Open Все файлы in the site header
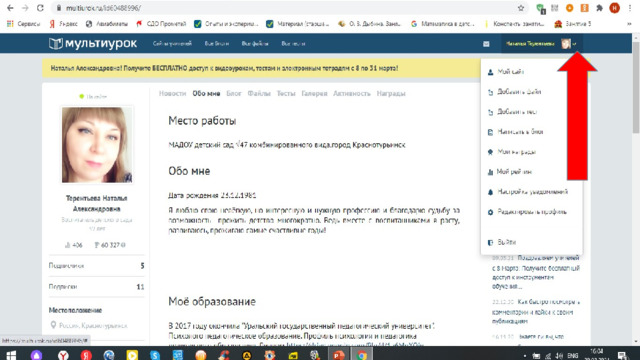Image resolution: width=640 pixels, height=360 pixels. [x=255, y=44]
